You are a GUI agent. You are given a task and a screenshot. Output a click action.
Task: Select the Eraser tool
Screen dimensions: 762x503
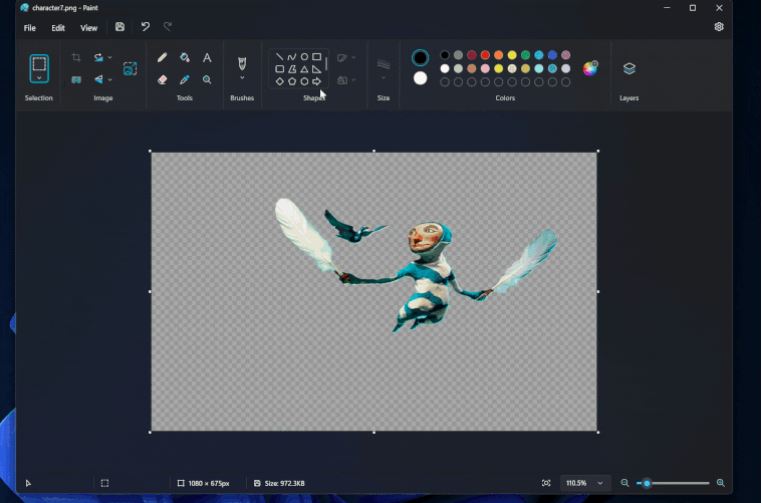162,79
